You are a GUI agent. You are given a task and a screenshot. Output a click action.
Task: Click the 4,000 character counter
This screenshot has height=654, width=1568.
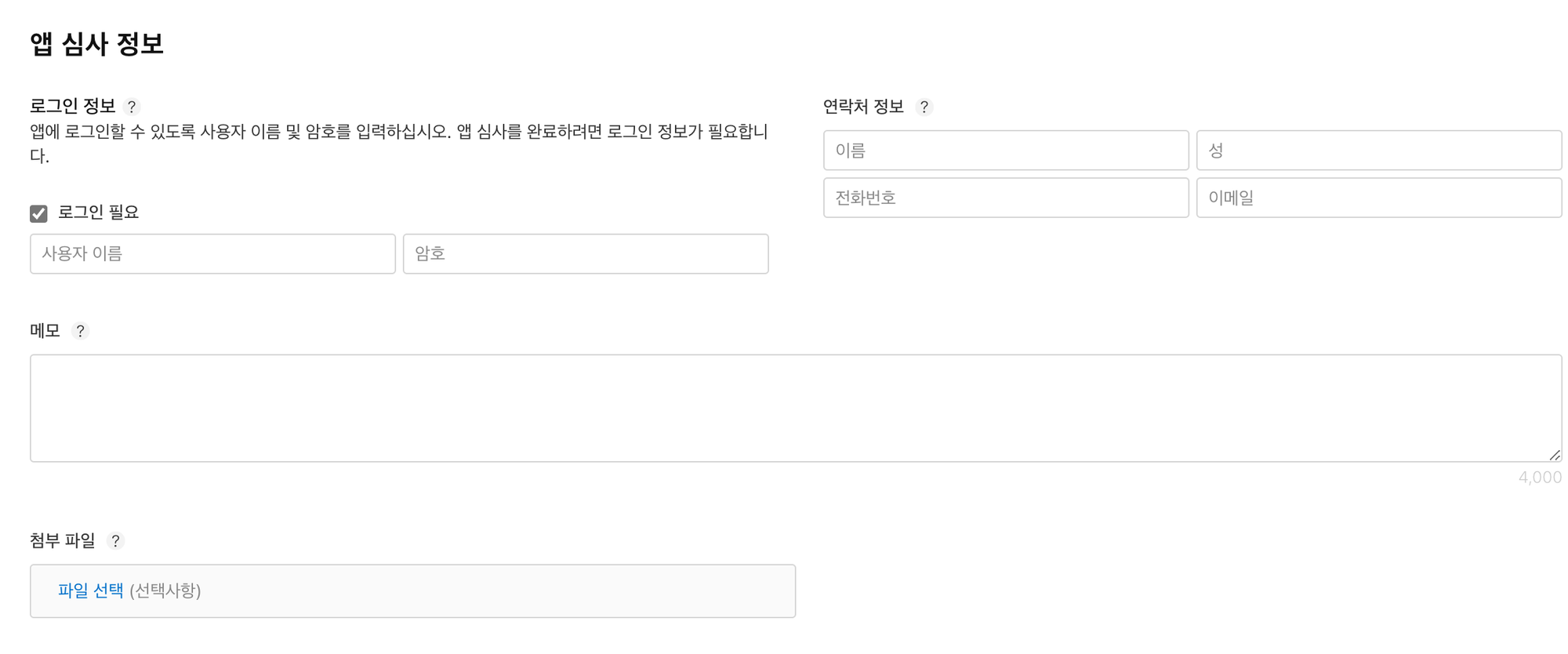pos(1540,478)
